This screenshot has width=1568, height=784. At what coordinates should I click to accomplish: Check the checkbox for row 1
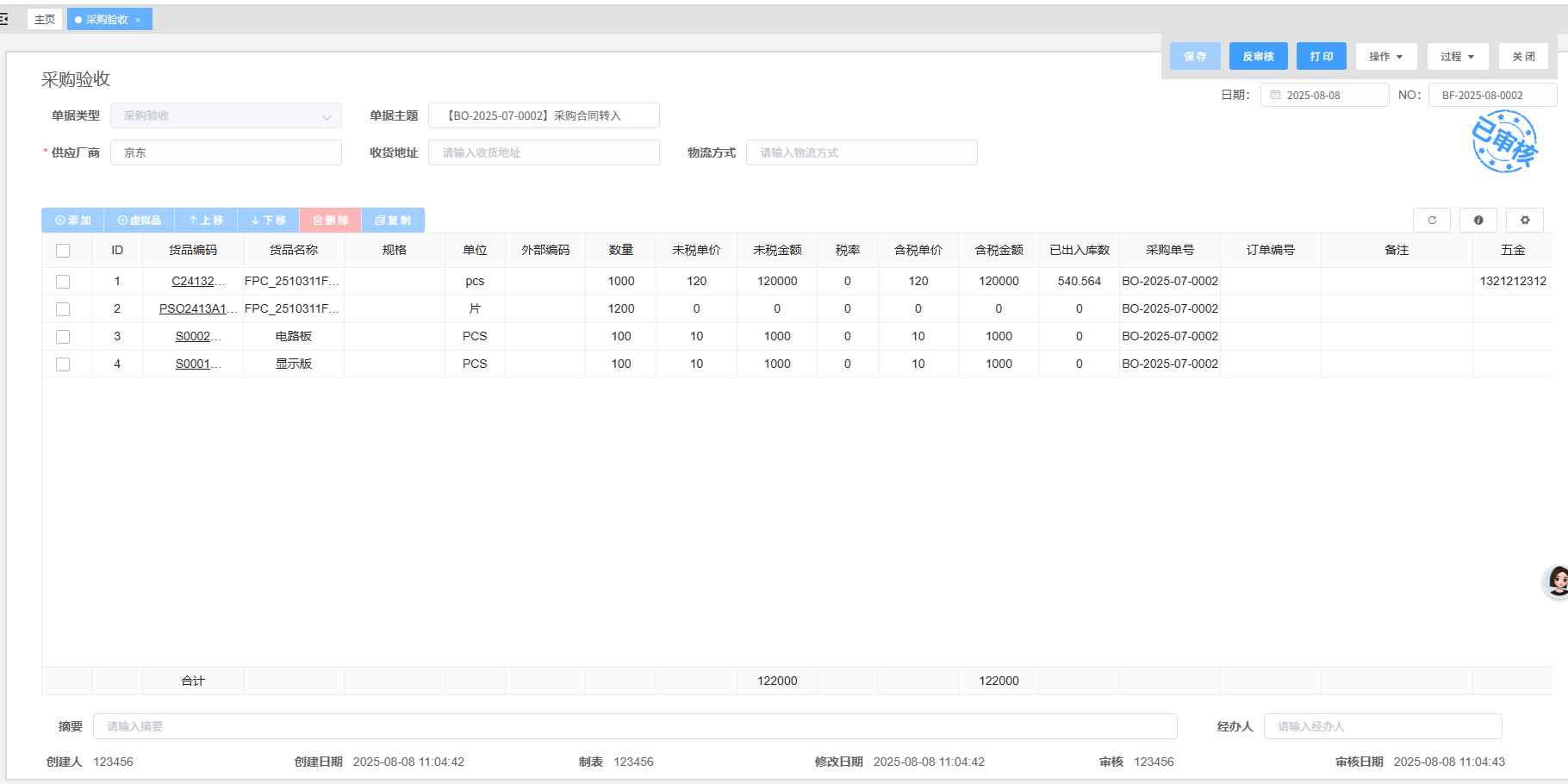click(x=63, y=282)
